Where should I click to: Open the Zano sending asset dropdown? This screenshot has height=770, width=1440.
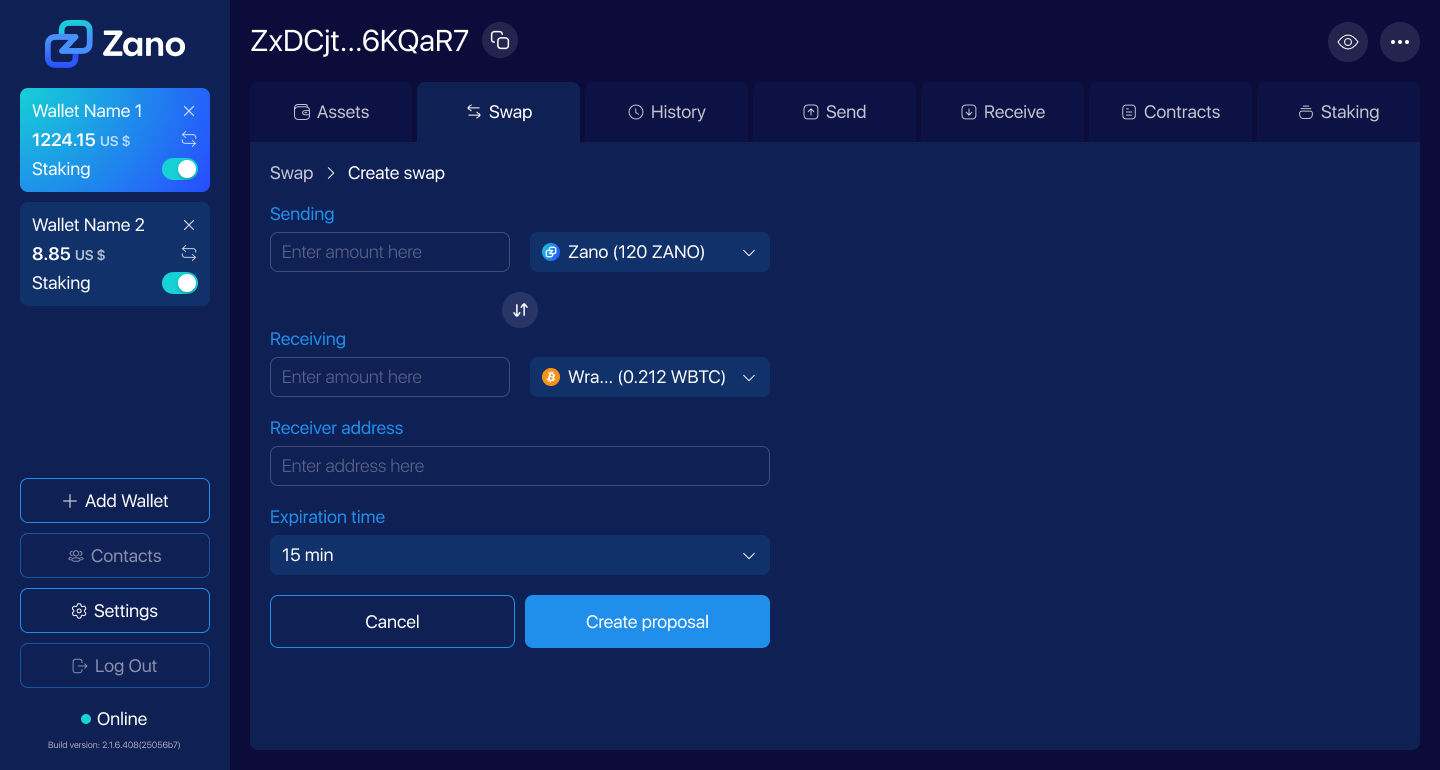[x=649, y=252]
